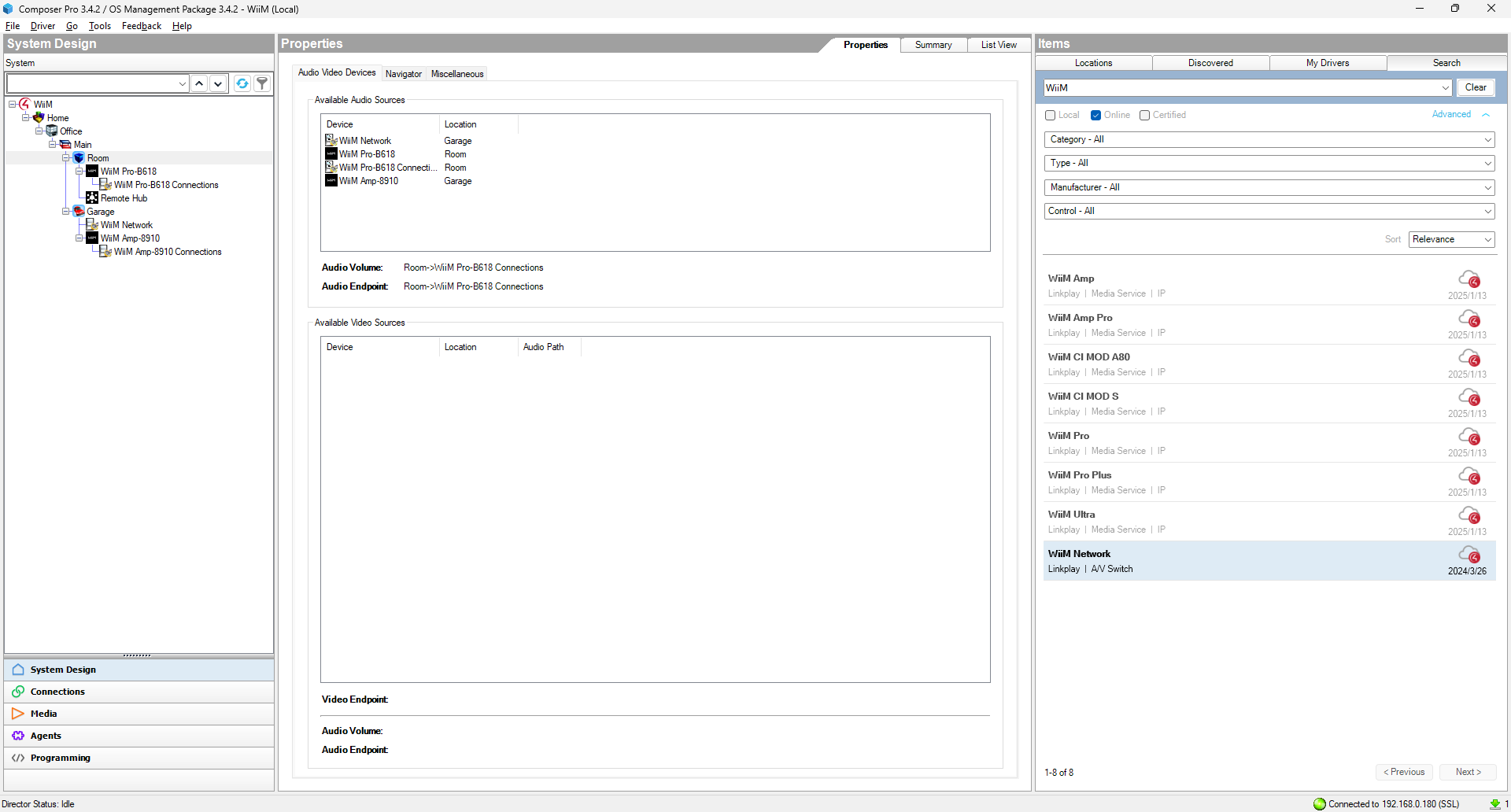Click the Location column header in Video Sources
Screen dimensions: 1511x812
(x=478, y=347)
